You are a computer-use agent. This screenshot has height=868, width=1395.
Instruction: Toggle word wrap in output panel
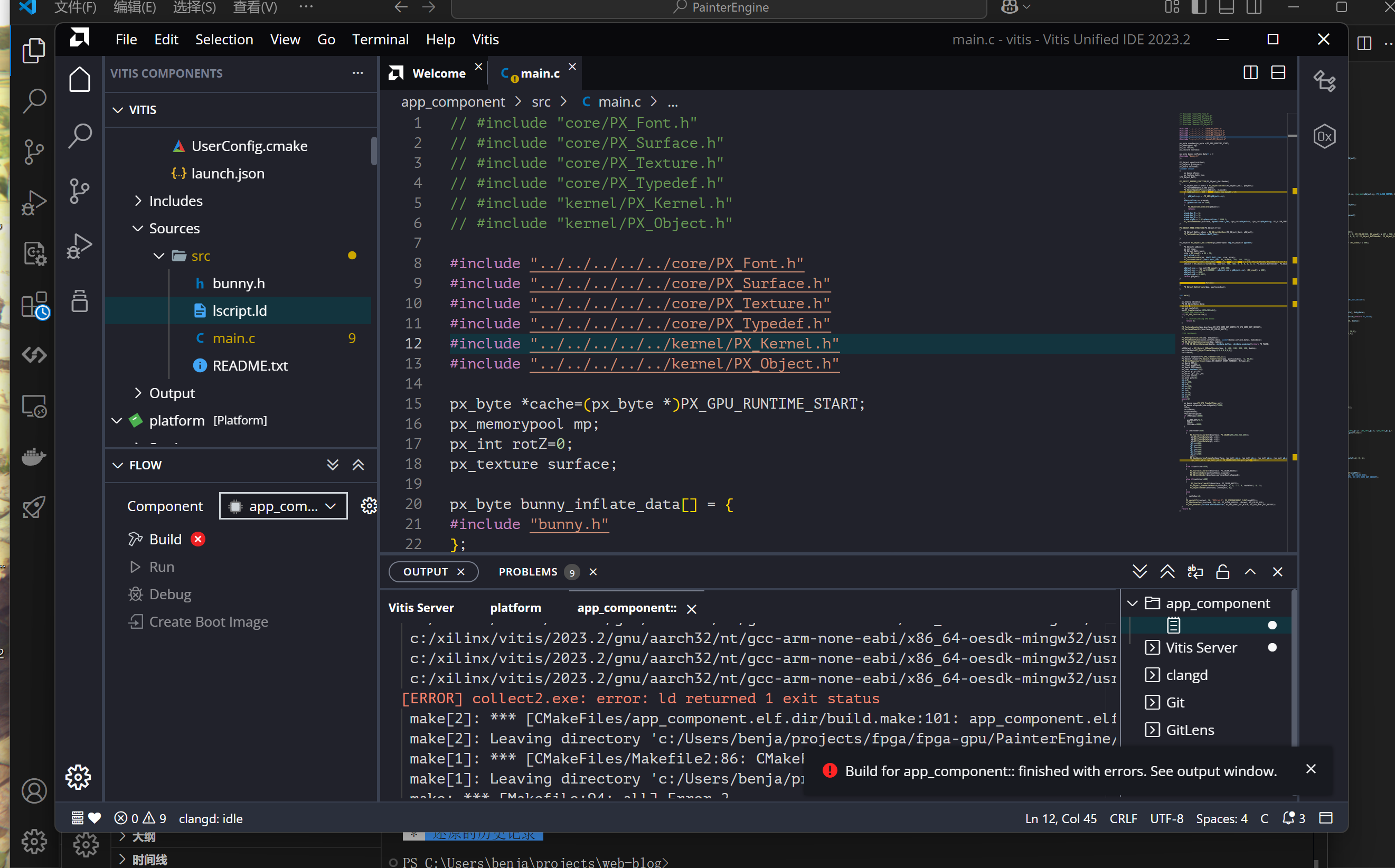coord(1195,572)
